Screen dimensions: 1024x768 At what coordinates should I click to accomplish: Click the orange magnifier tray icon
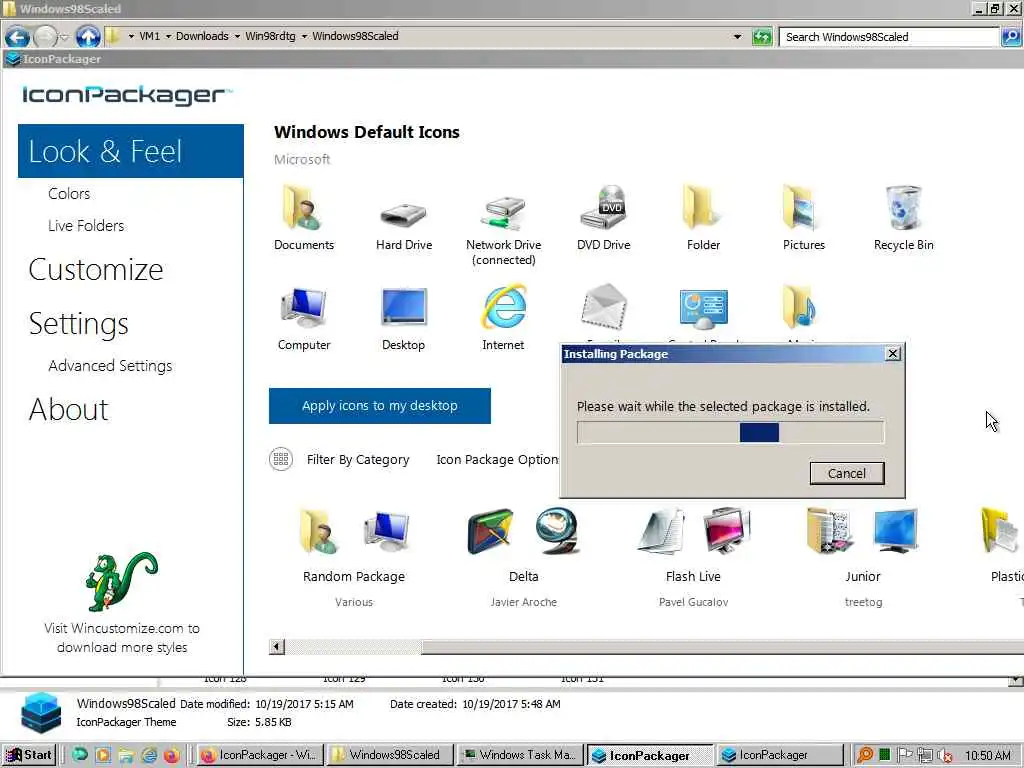(x=864, y=755)
